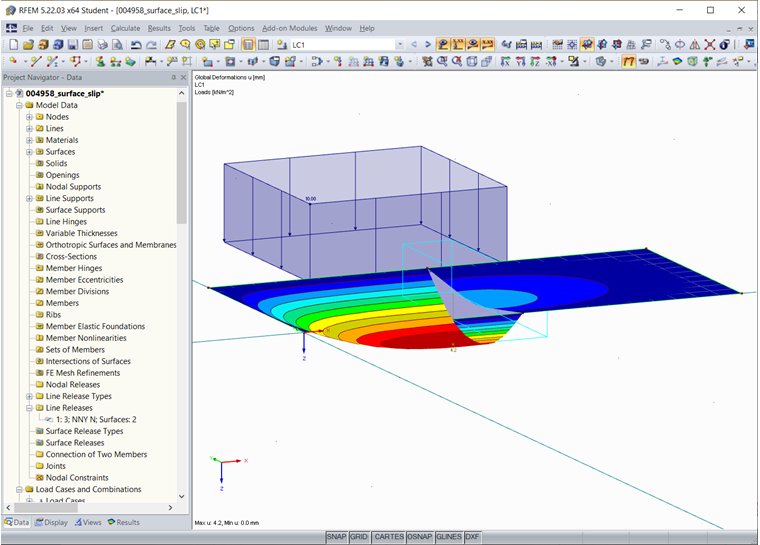Expand the Nodes tree folder
Screen dimensions: 760x545
(29, 117)
